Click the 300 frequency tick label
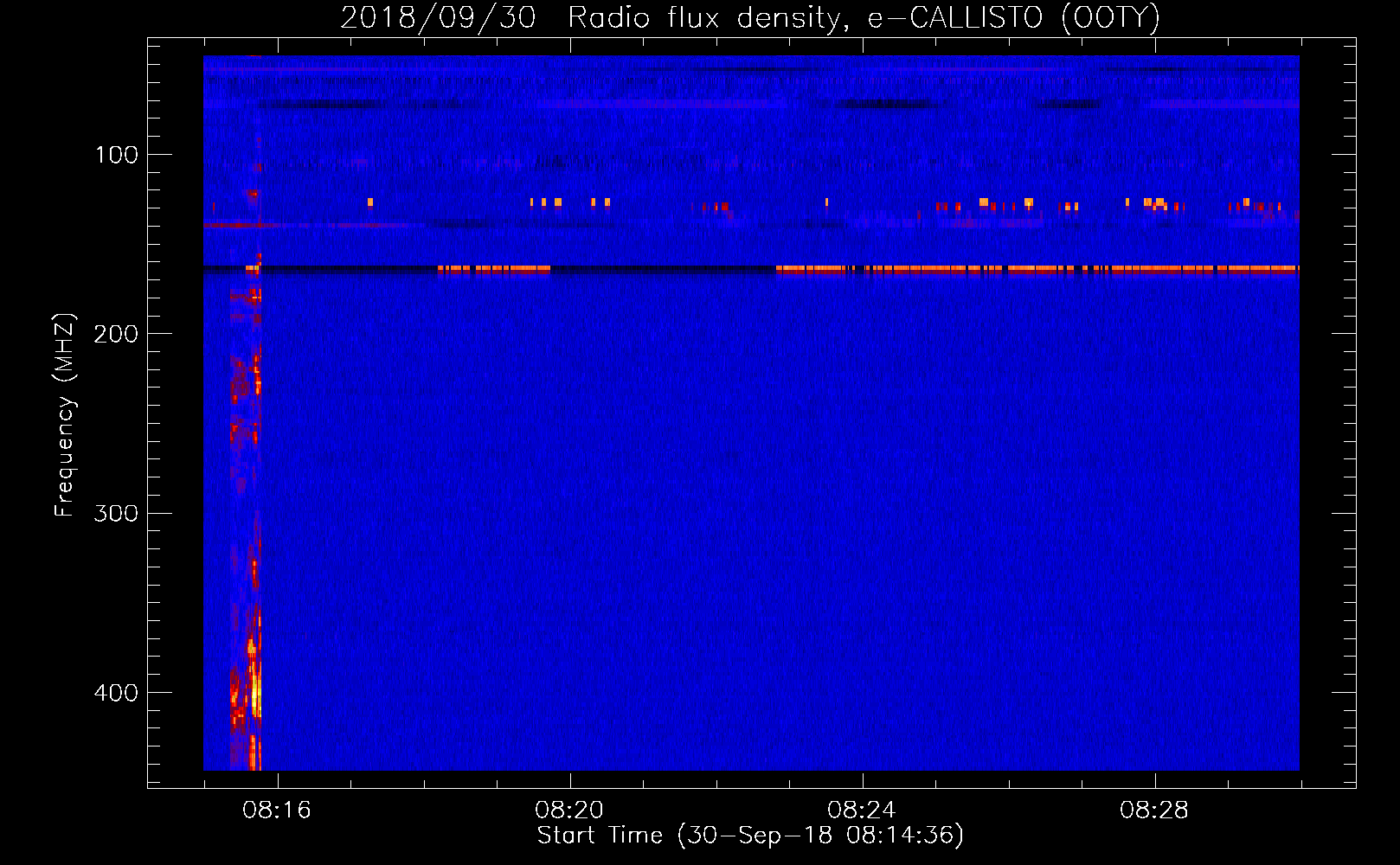Viewport: 1400px width, 865px height. tap(116, 514)
